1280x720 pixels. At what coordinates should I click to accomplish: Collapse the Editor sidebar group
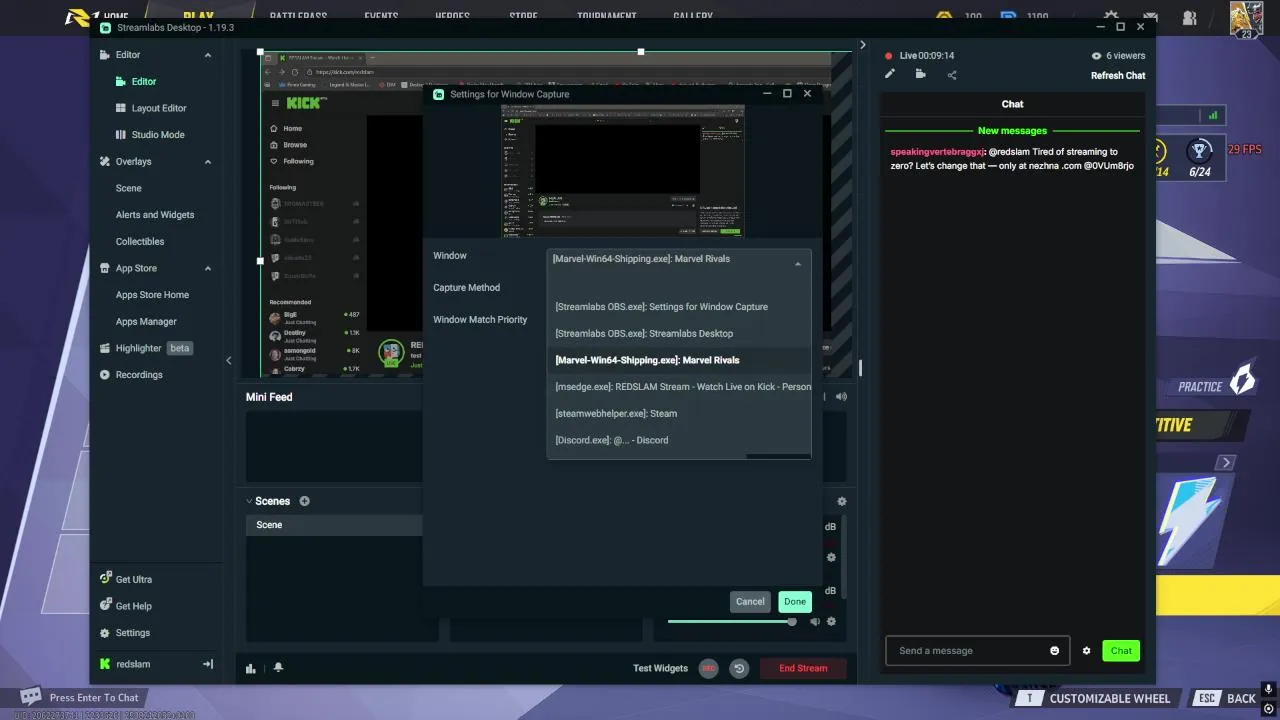pyautogui.click(x=208, y=55)
